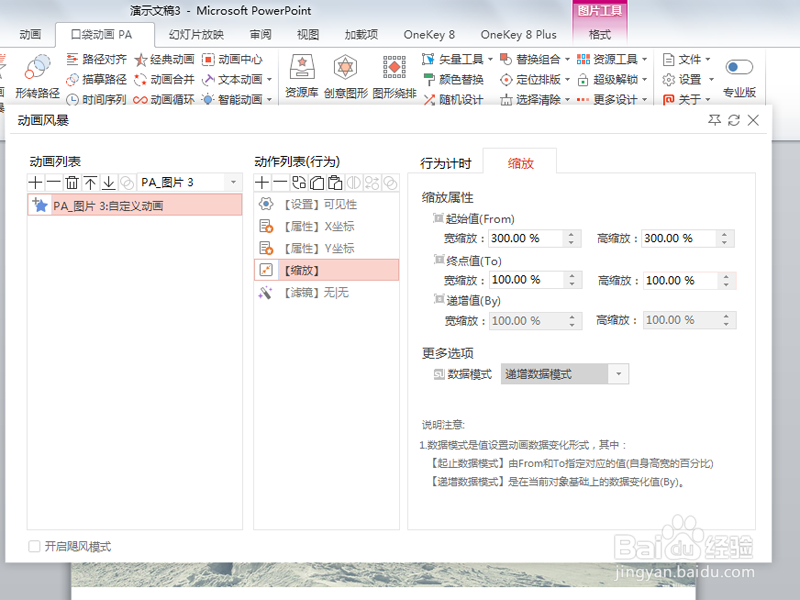The image size is (800, 600).
Task: Select 【滤镜】无|无 behavior
Action: pos(326,292)
